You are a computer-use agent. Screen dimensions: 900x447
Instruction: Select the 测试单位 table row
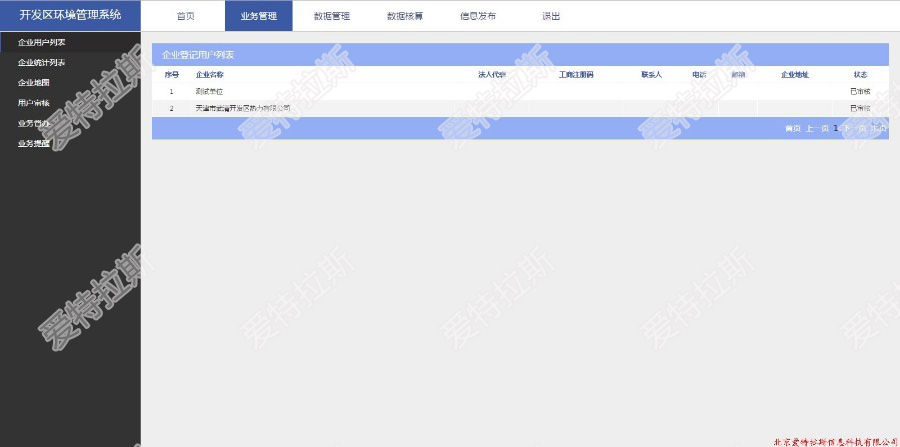(x=210, y=91)
